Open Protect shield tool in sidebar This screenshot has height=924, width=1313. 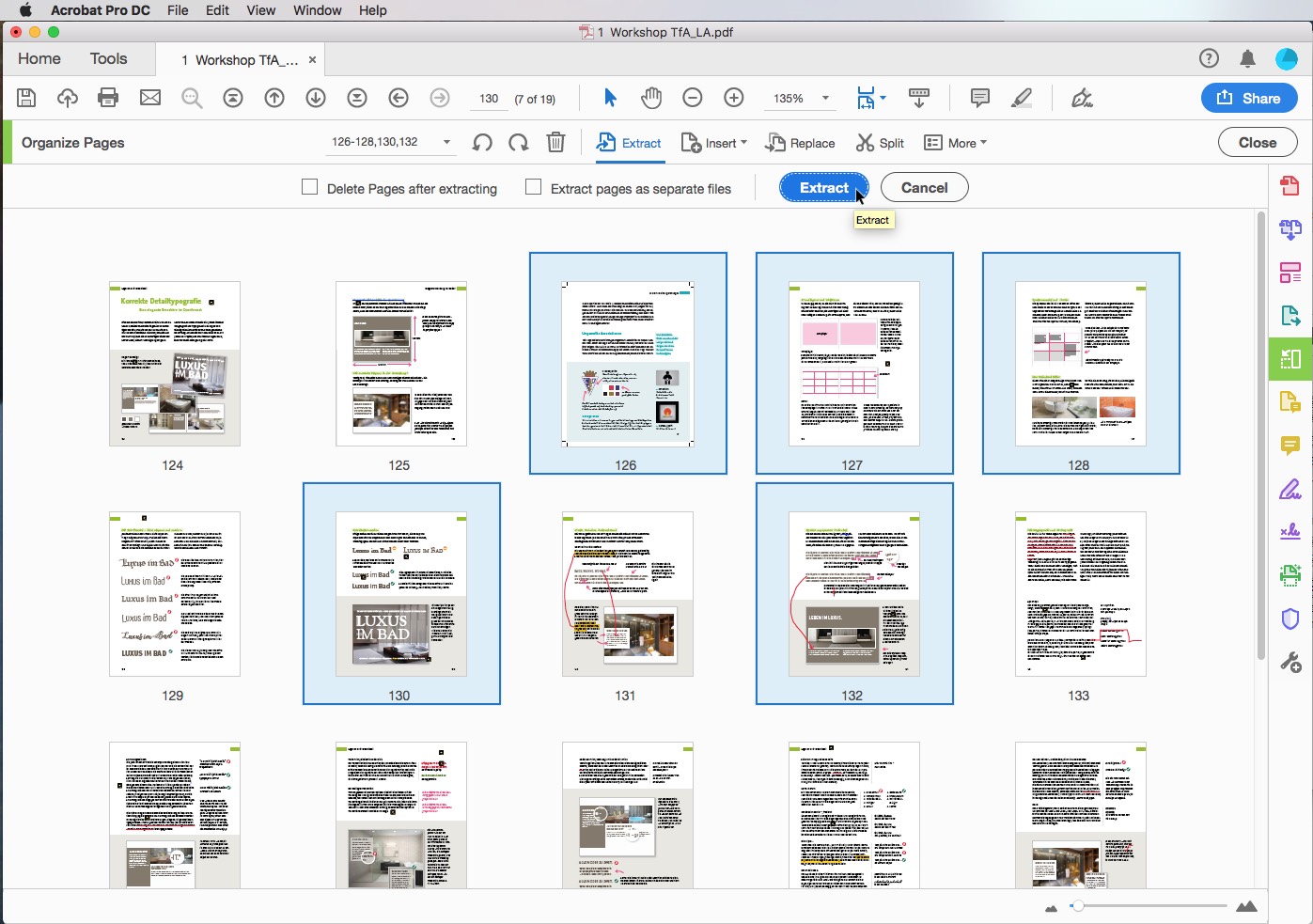point(1290,619)
